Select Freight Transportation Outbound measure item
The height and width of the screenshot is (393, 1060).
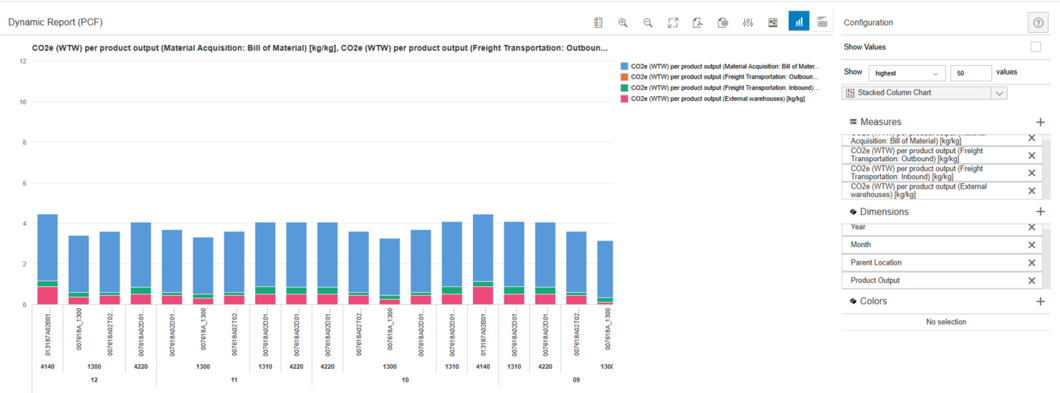(942, 155)
